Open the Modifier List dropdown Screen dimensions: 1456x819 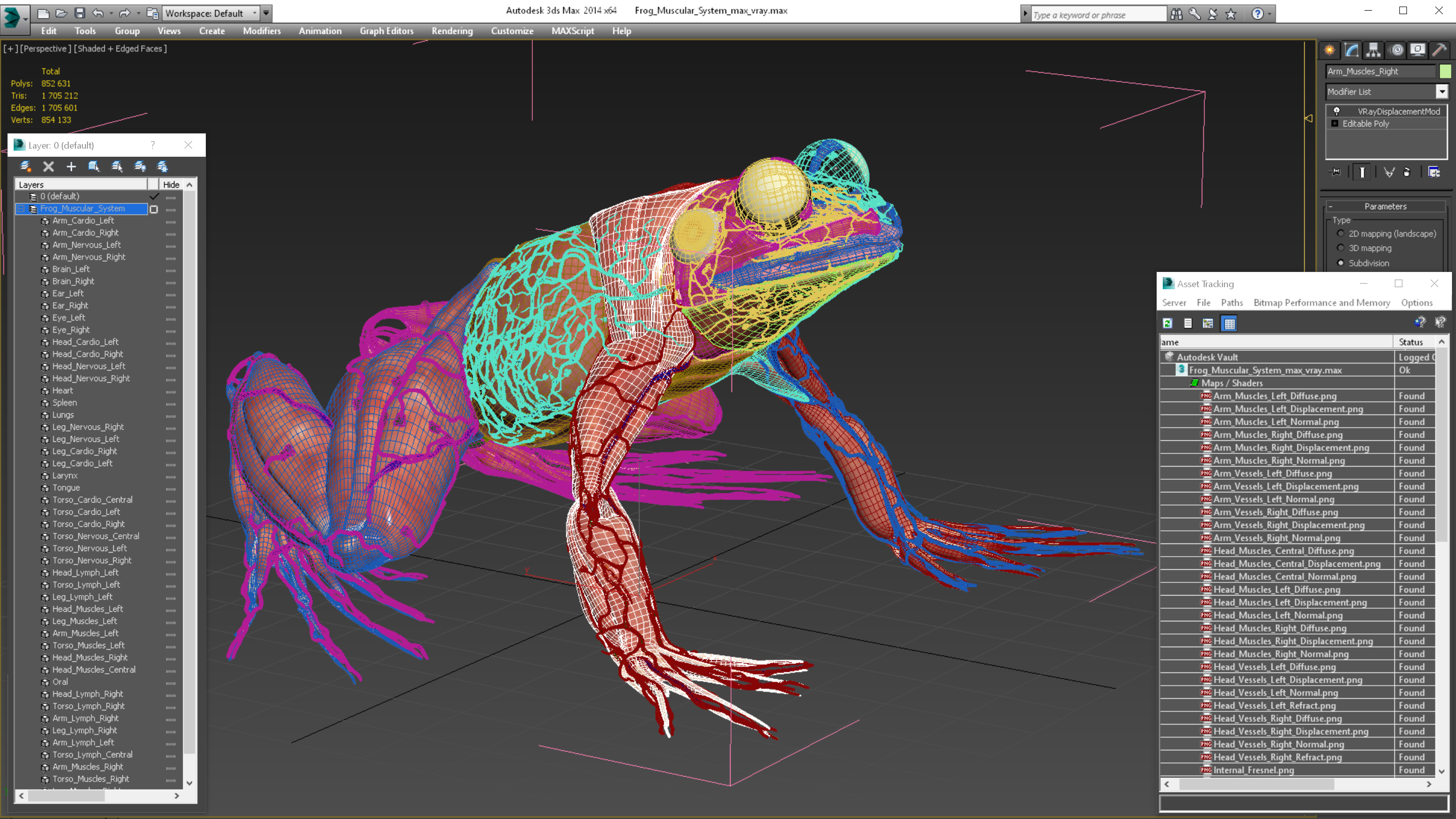(1442, 92)
